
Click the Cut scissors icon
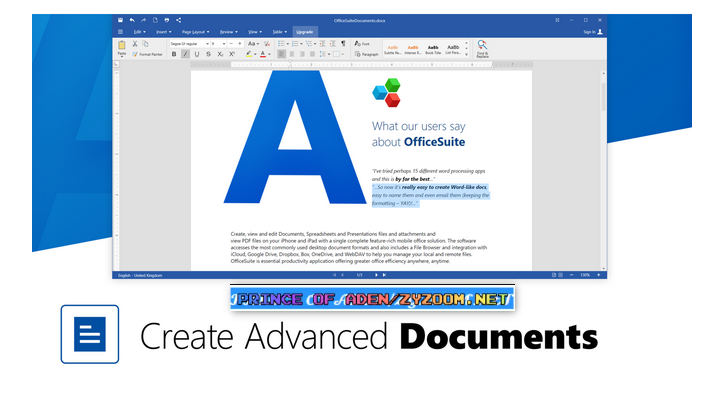pos(135,44)
